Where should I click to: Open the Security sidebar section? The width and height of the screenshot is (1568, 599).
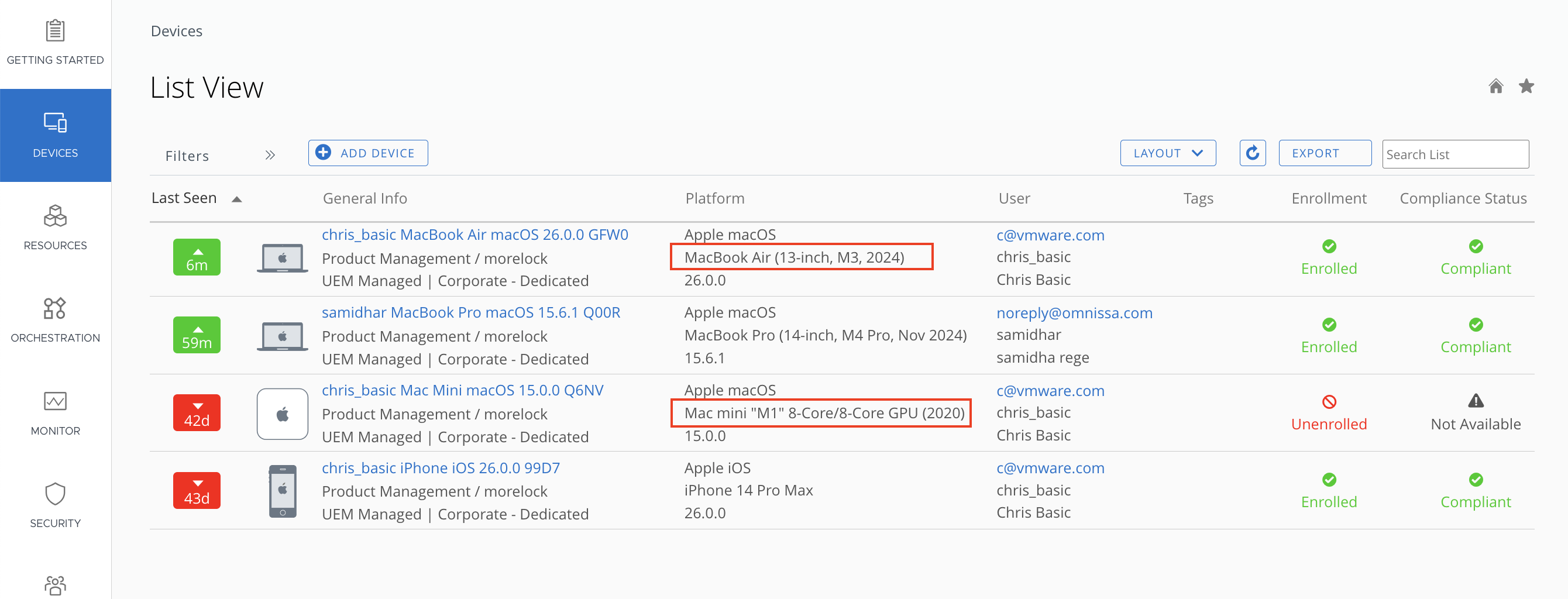tap(56, 505)
